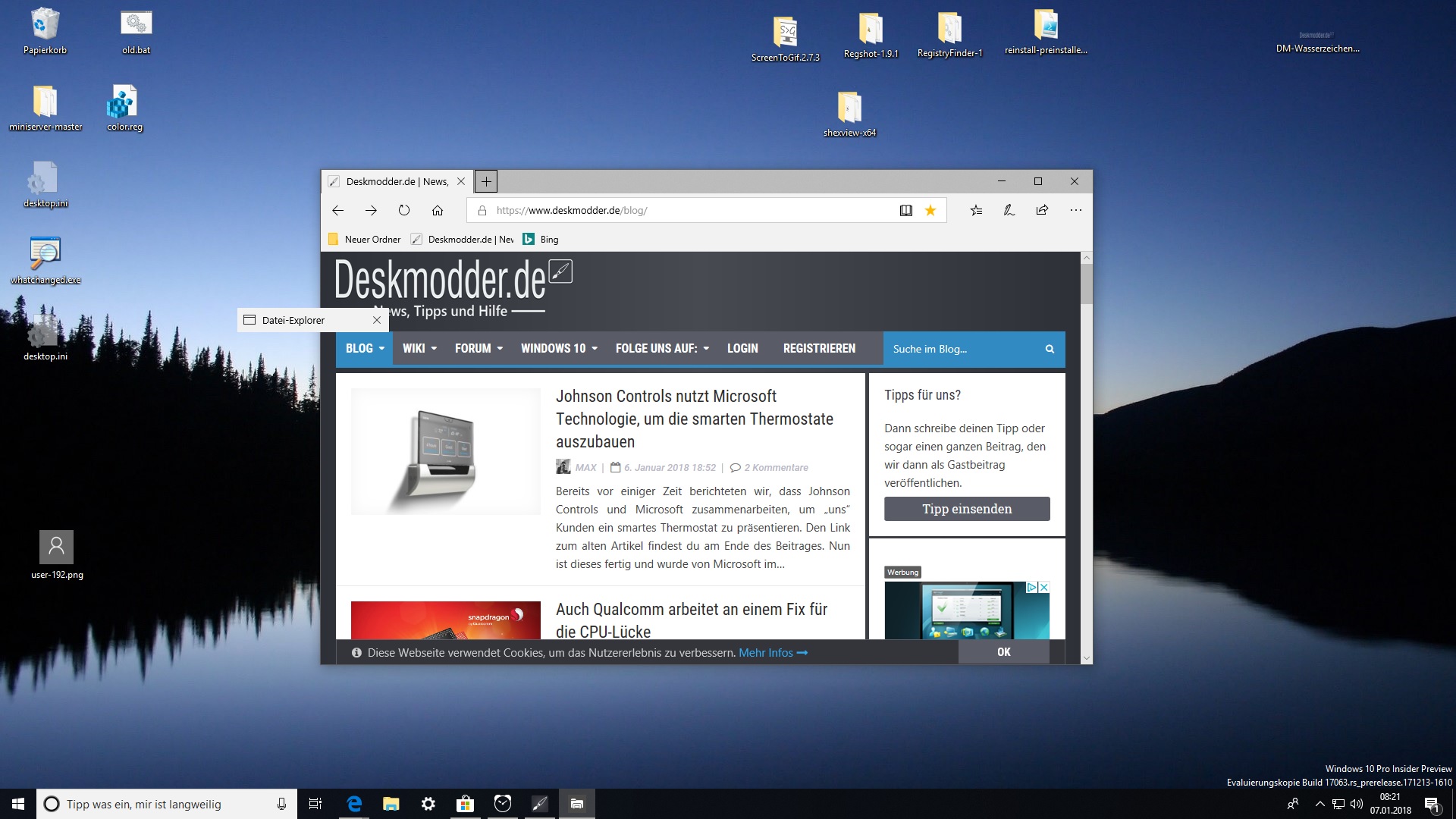The width and height of the screenshot is (1456, 819).
Task: Open the REGISTRIEREN menu item
Action: click(x=819, y=349)
